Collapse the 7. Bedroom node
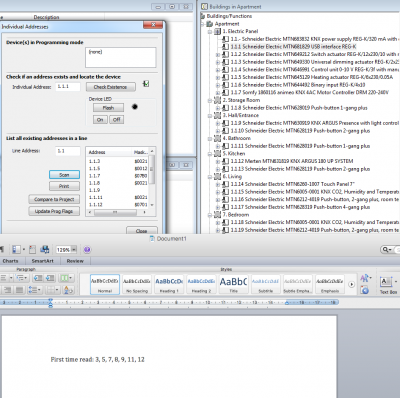The image size is (400, 398). pos(210,215)
